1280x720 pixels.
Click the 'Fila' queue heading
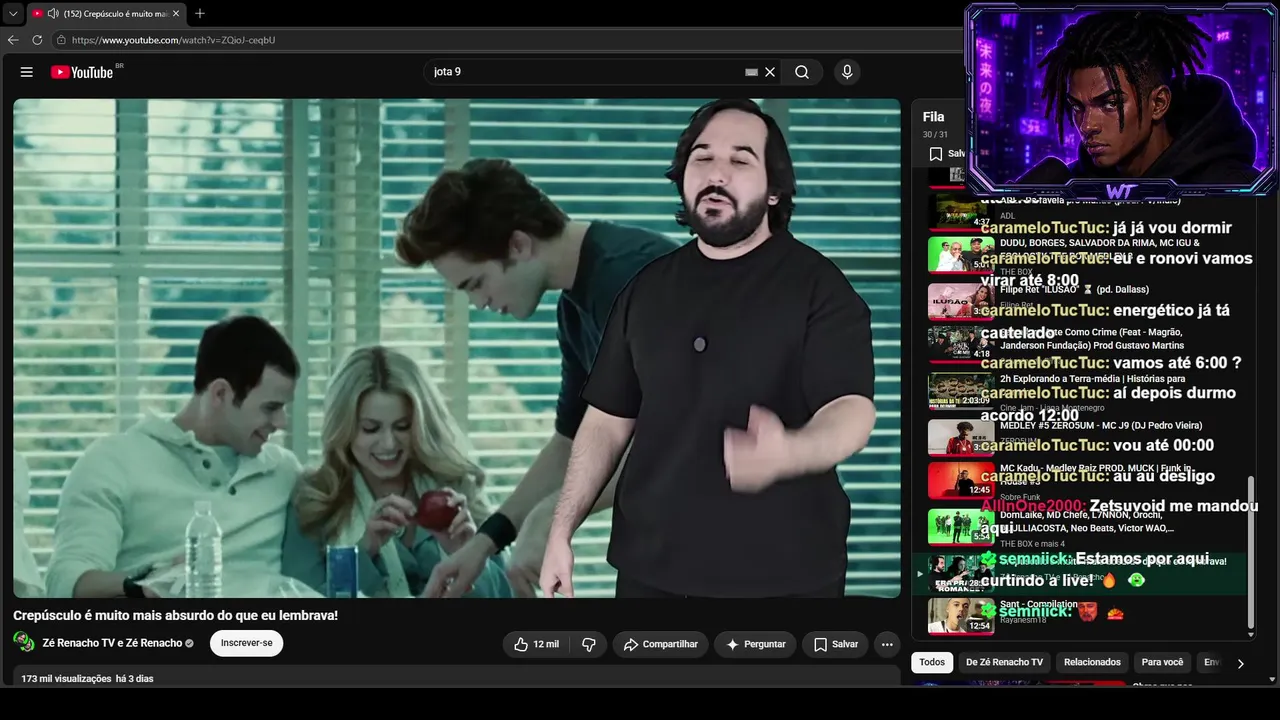pyautogui.click(x=933, y=117)
